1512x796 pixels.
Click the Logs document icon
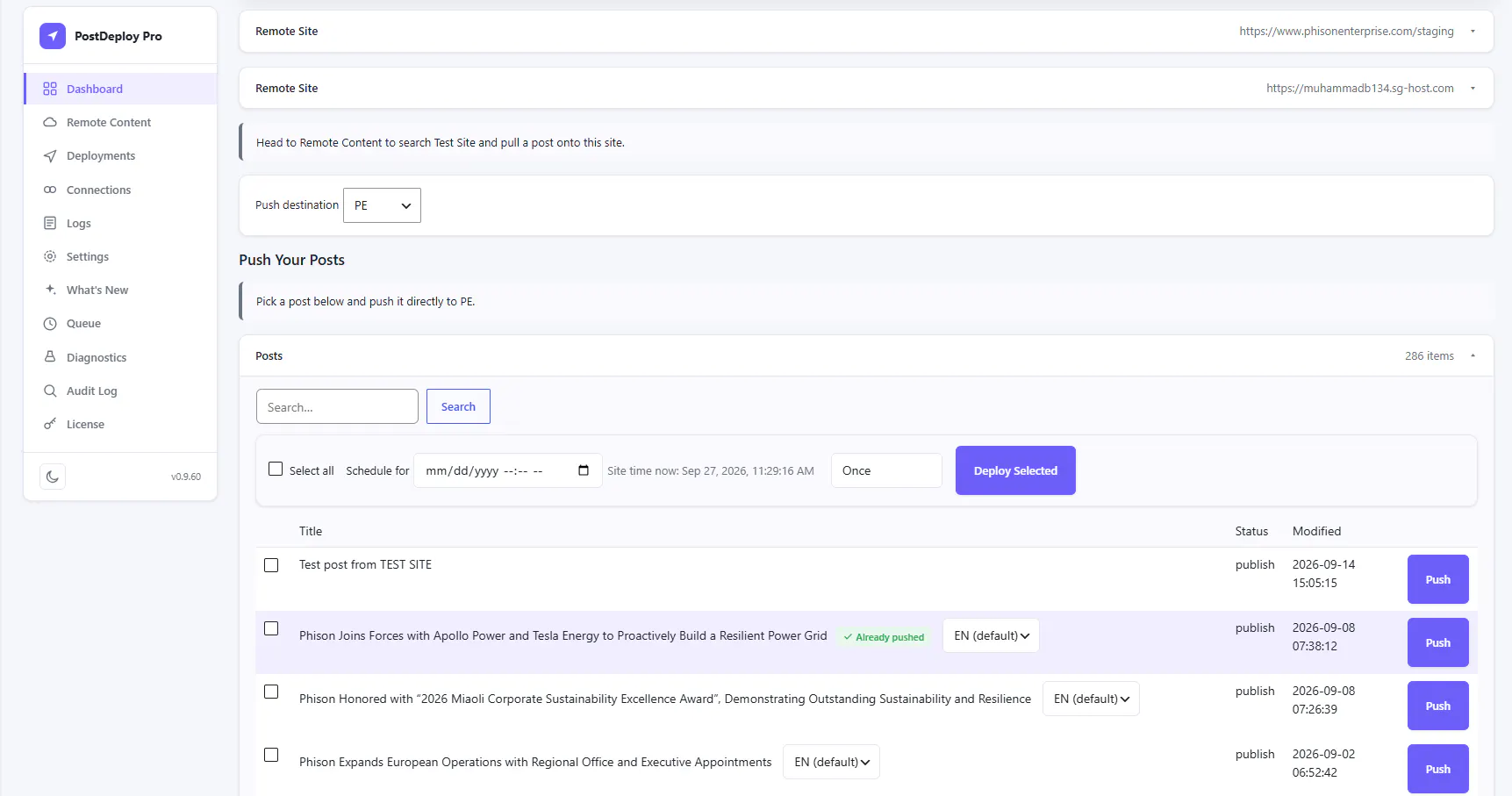(x=50, y=223)
